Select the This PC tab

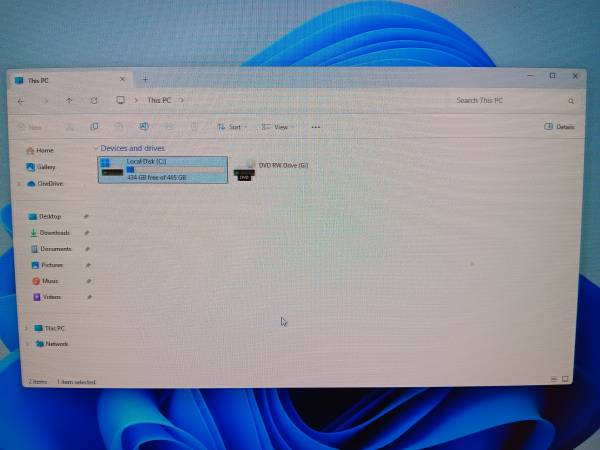click(69, 80)
